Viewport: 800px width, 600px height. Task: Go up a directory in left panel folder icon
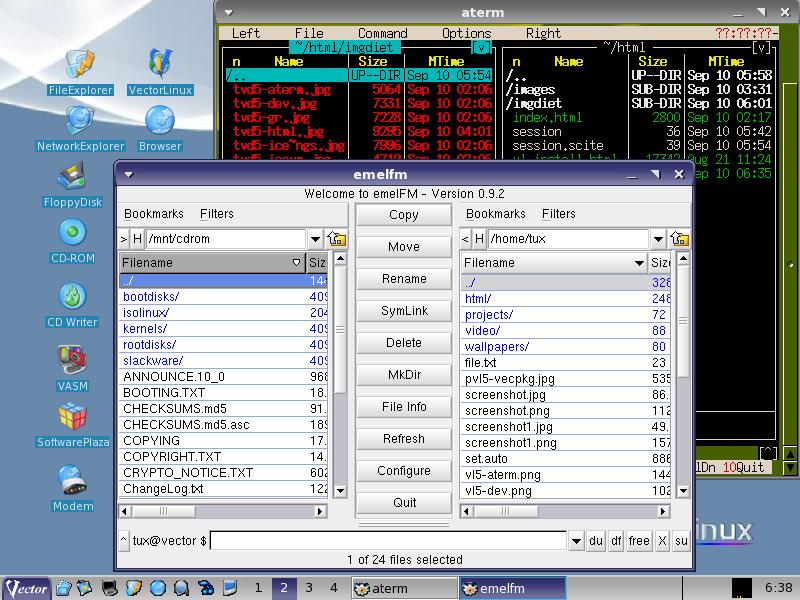[337, 239]
